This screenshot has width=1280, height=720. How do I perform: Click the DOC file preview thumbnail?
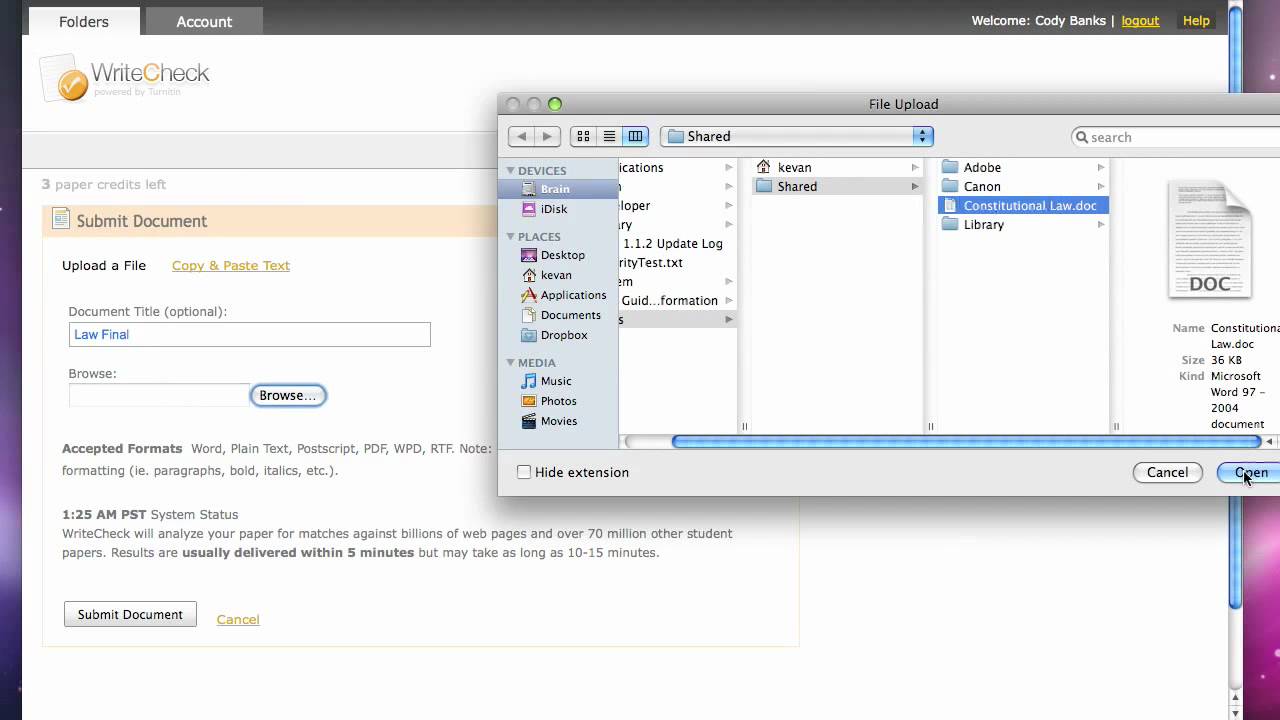pyautogui.click(x=1209, y=240)
